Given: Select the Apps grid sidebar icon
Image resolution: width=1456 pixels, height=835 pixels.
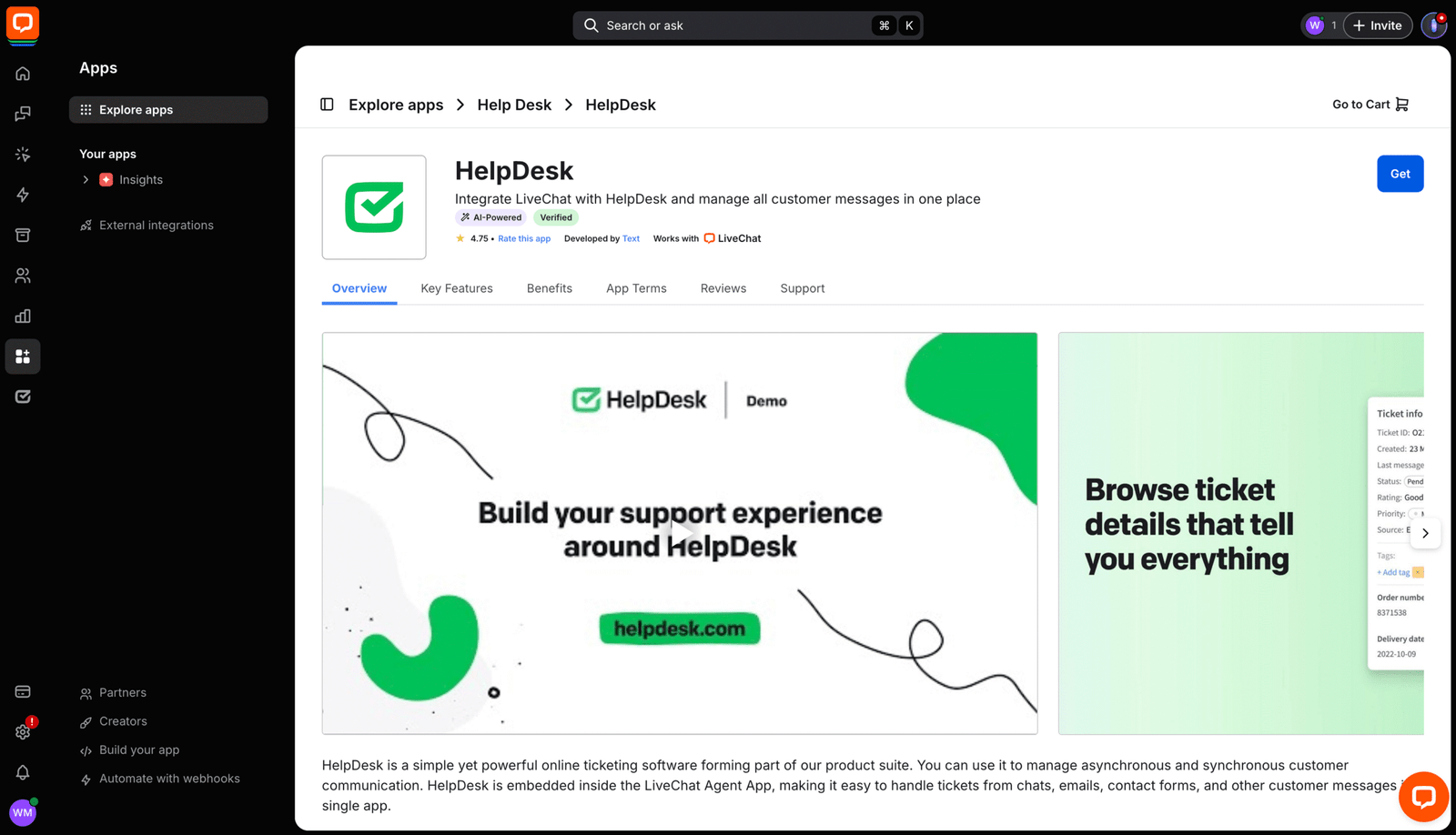Looking at the screenshot, I should click(23, 357).
